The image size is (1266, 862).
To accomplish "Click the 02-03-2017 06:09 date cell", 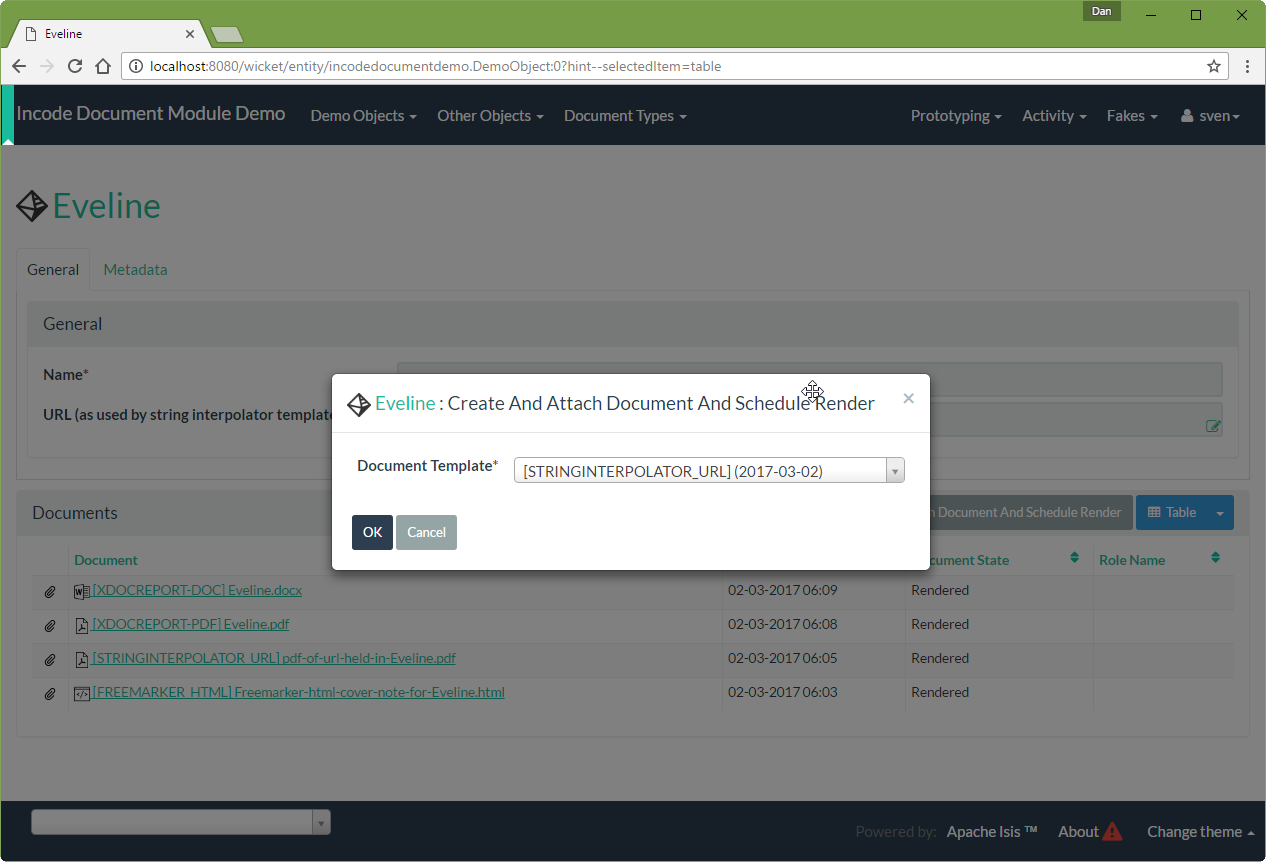I will pos(782,590).
